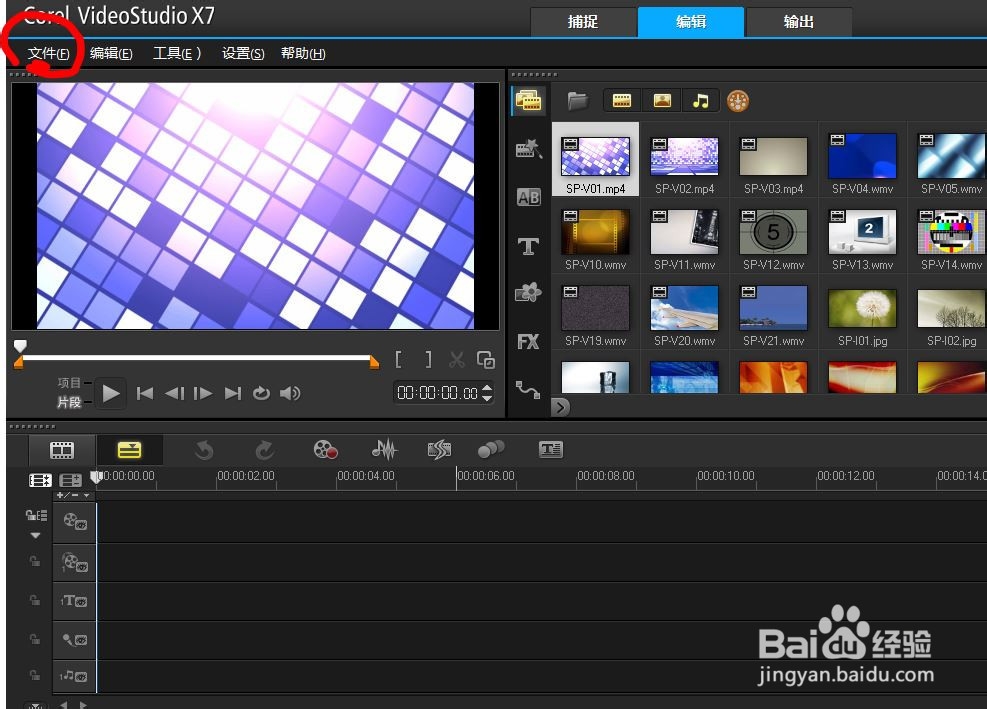Screen dimensions: 987x709
Task: Increase timecode with stepper arrow
Action: [x=487, y=388]
